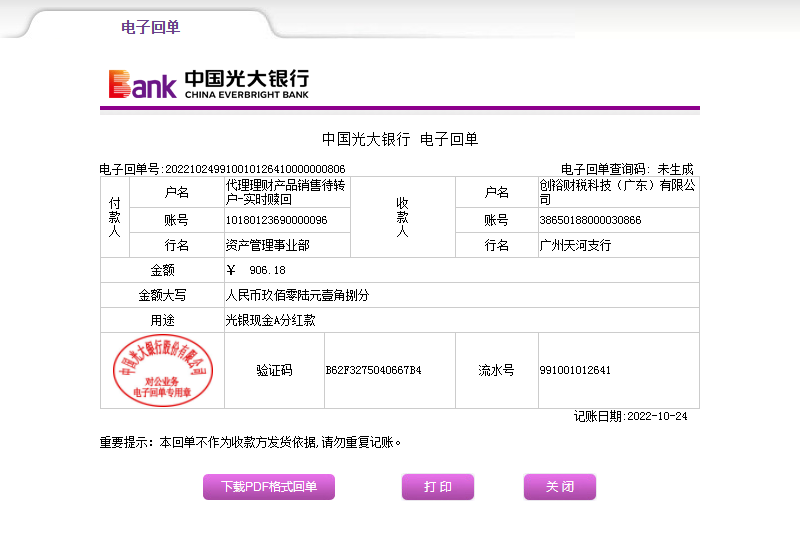The height and width of the screenshot is (534, 800).
Task: Click payee account 38650188000030866
Action: [x=590, y=220]
